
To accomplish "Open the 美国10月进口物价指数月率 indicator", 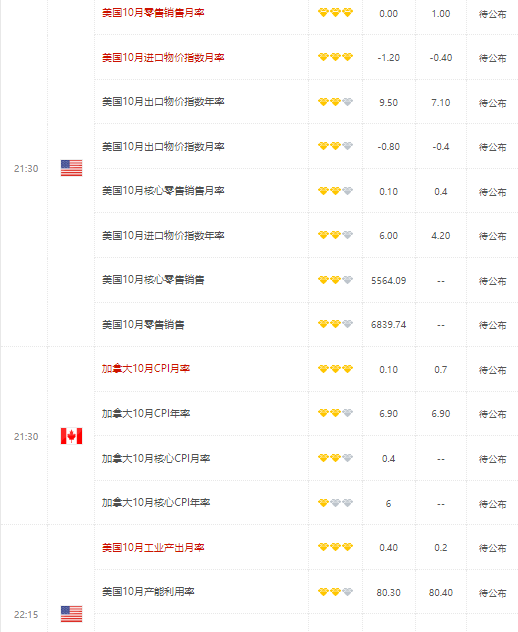I will coord(163,57).
